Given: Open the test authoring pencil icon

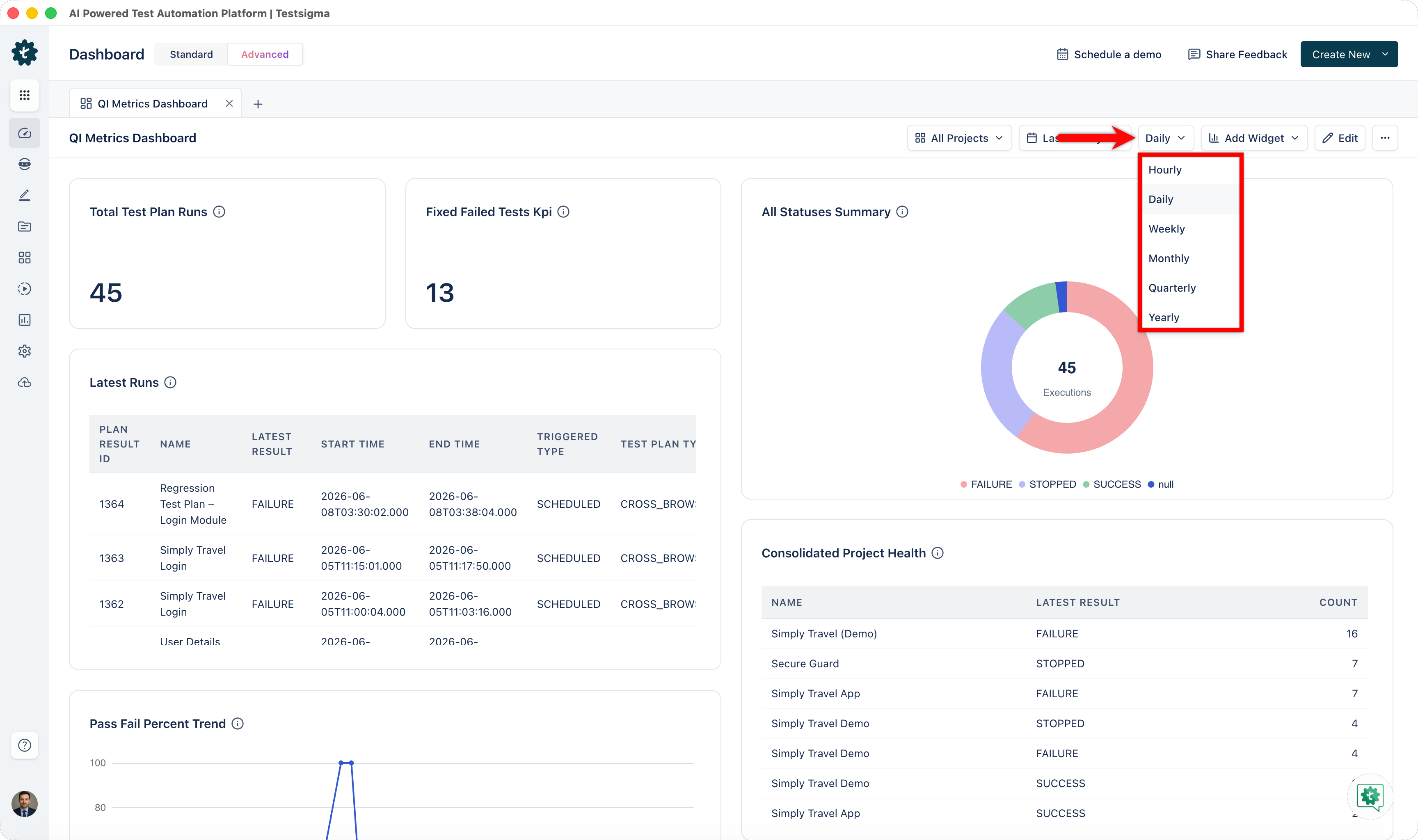Looking at the screenshot, I should 24,195.
